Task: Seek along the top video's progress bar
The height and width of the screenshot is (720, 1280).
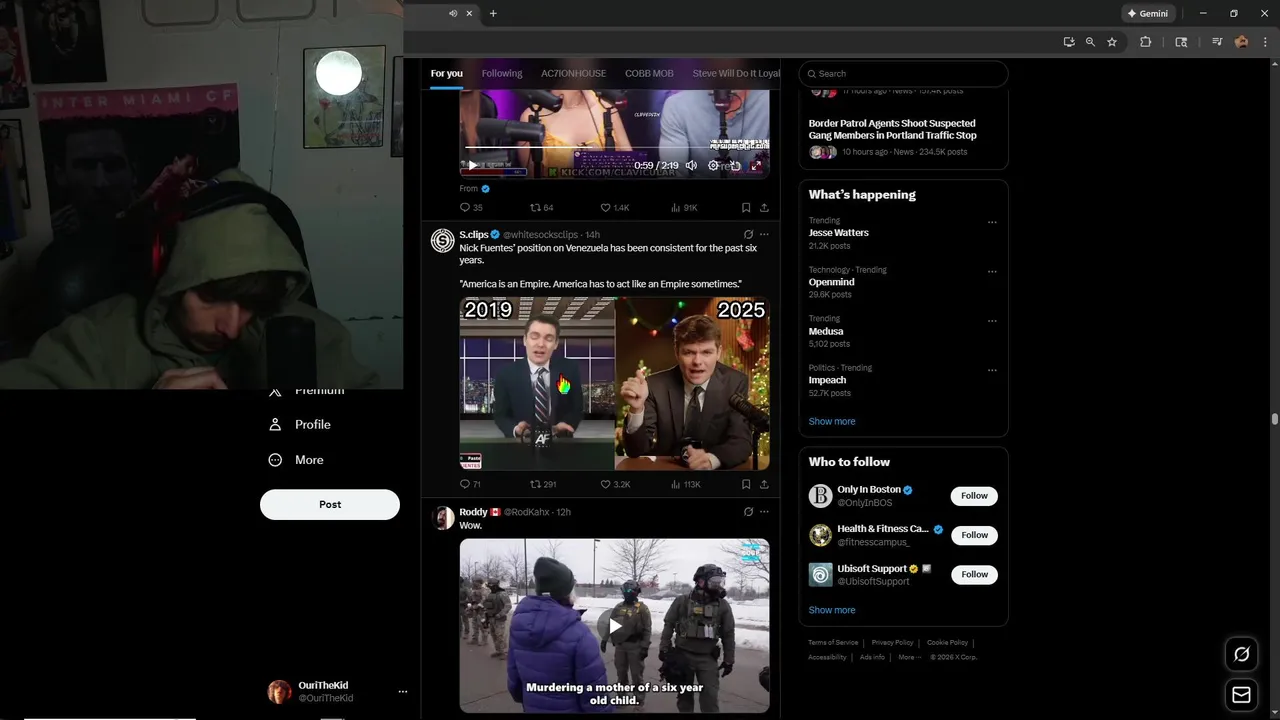Action: pyautogui.click(x=614, y=148)
